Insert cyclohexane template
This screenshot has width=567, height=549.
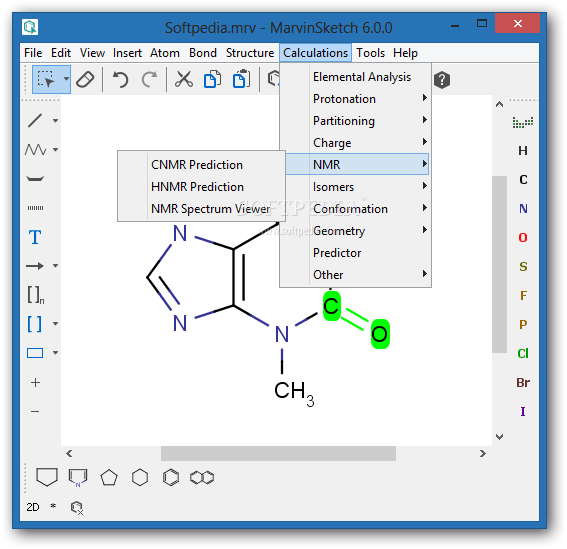coord(140,477)
